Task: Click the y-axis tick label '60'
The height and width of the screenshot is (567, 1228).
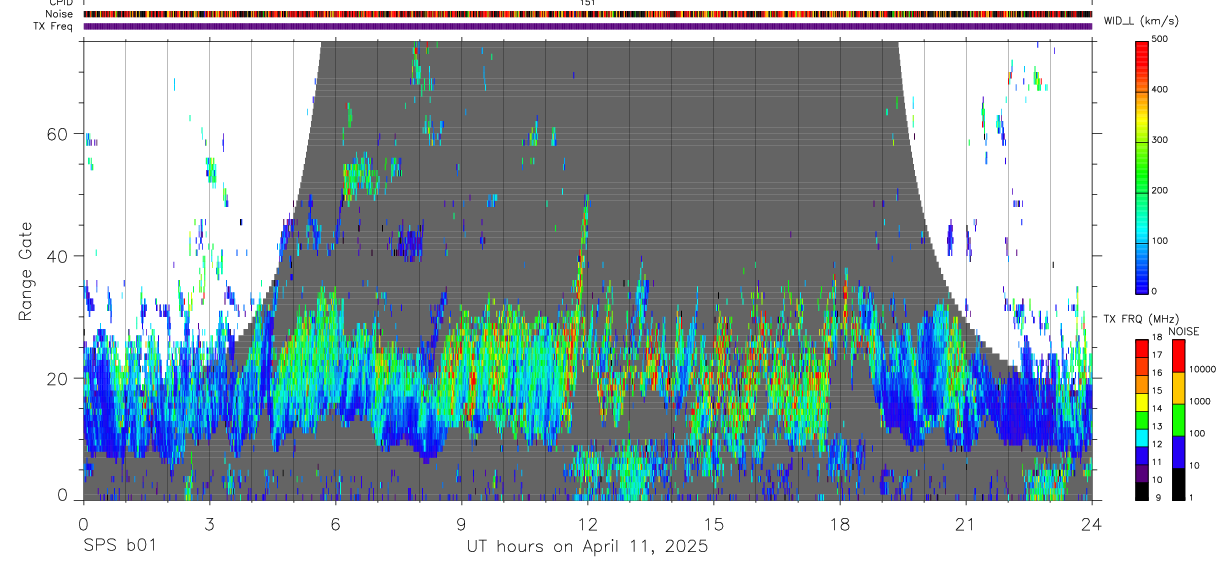Action: coord(59,134)
